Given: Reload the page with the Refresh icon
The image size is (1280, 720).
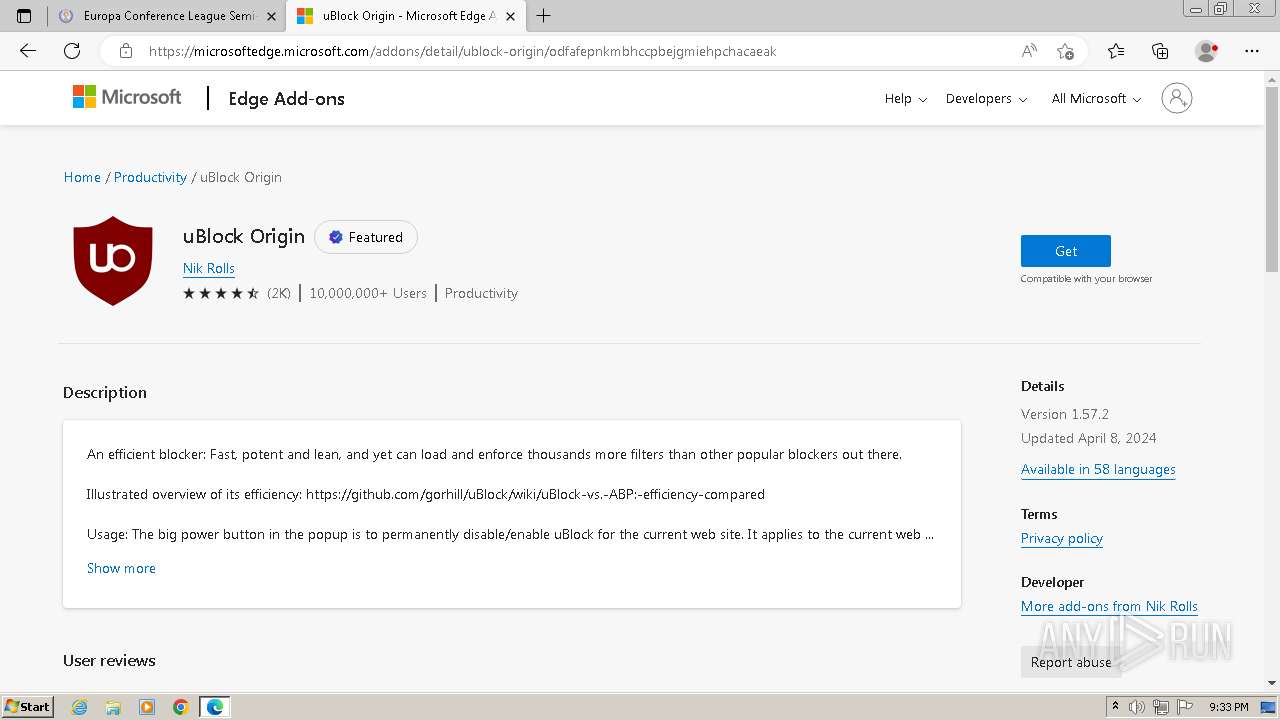Looking at the screenshot, I should pos(72,51).
